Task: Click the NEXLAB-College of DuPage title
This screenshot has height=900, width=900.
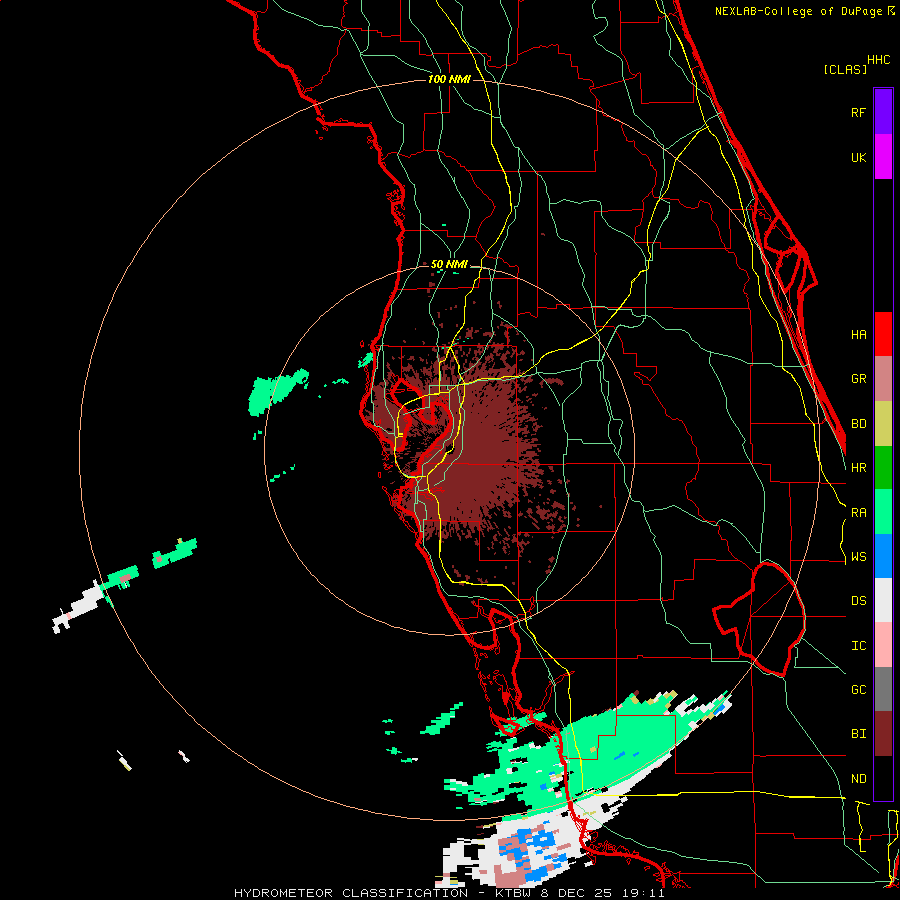Action: [798, 11]
